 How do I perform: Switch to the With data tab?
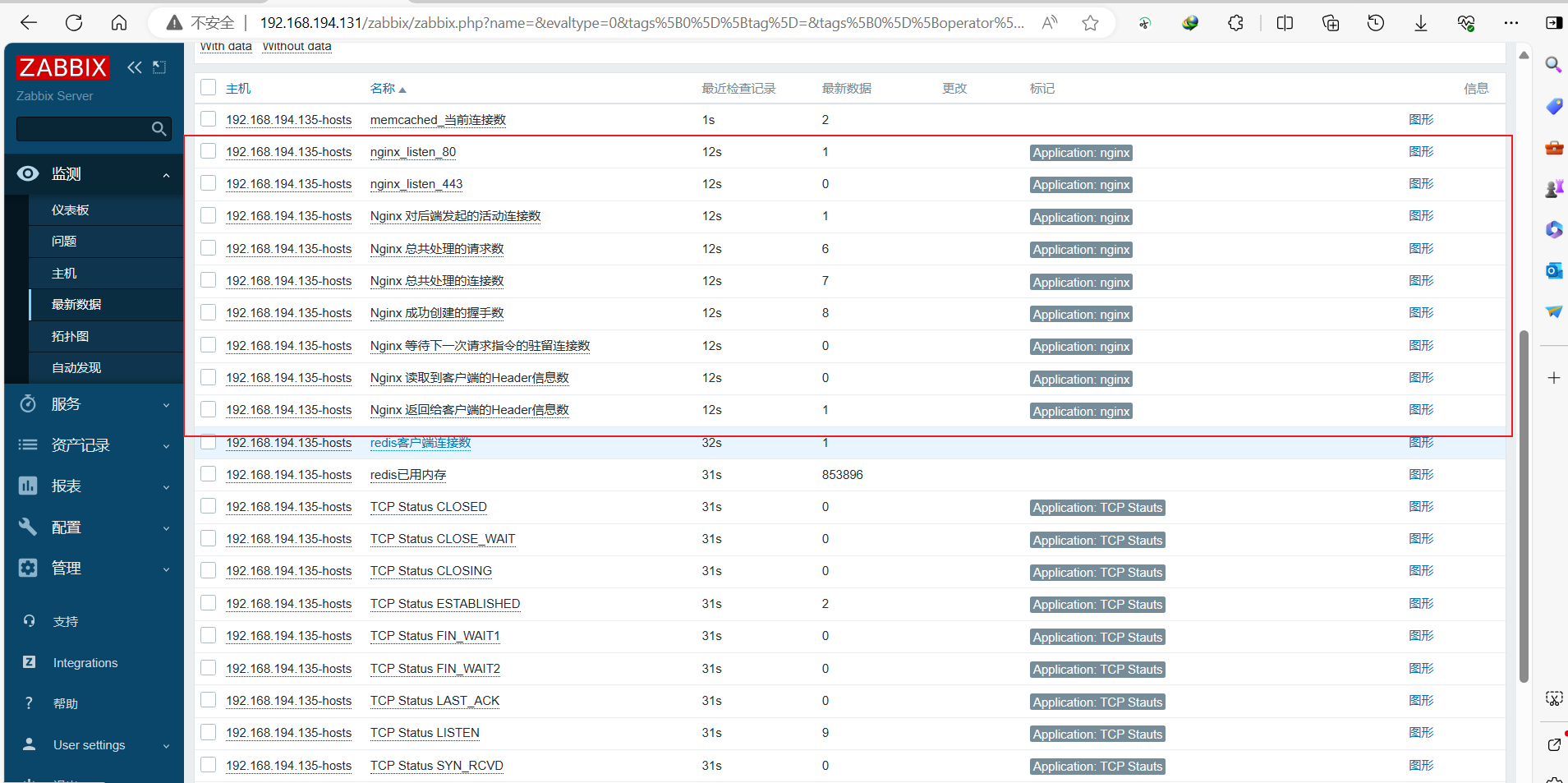tap(226, 47)
